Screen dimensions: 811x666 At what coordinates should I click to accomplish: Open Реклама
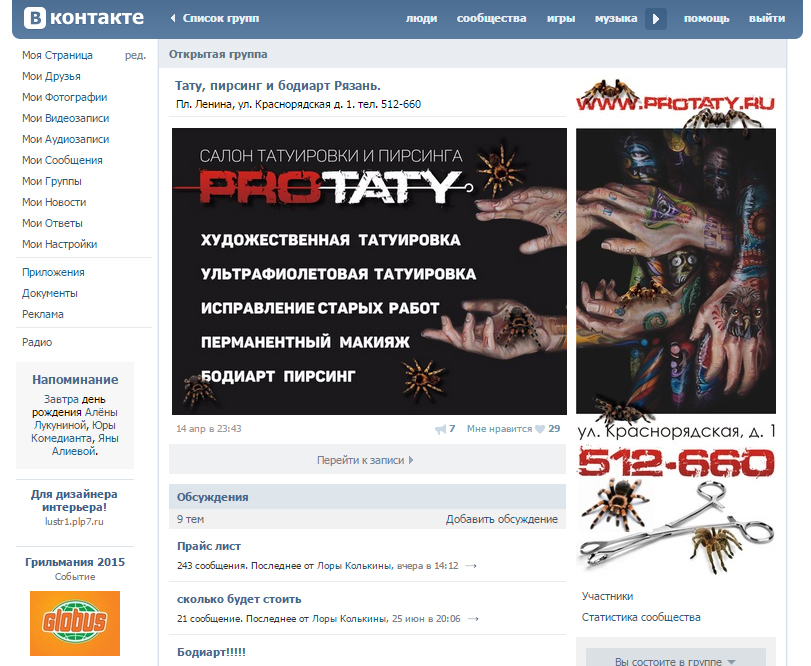(x=43, y=314)
